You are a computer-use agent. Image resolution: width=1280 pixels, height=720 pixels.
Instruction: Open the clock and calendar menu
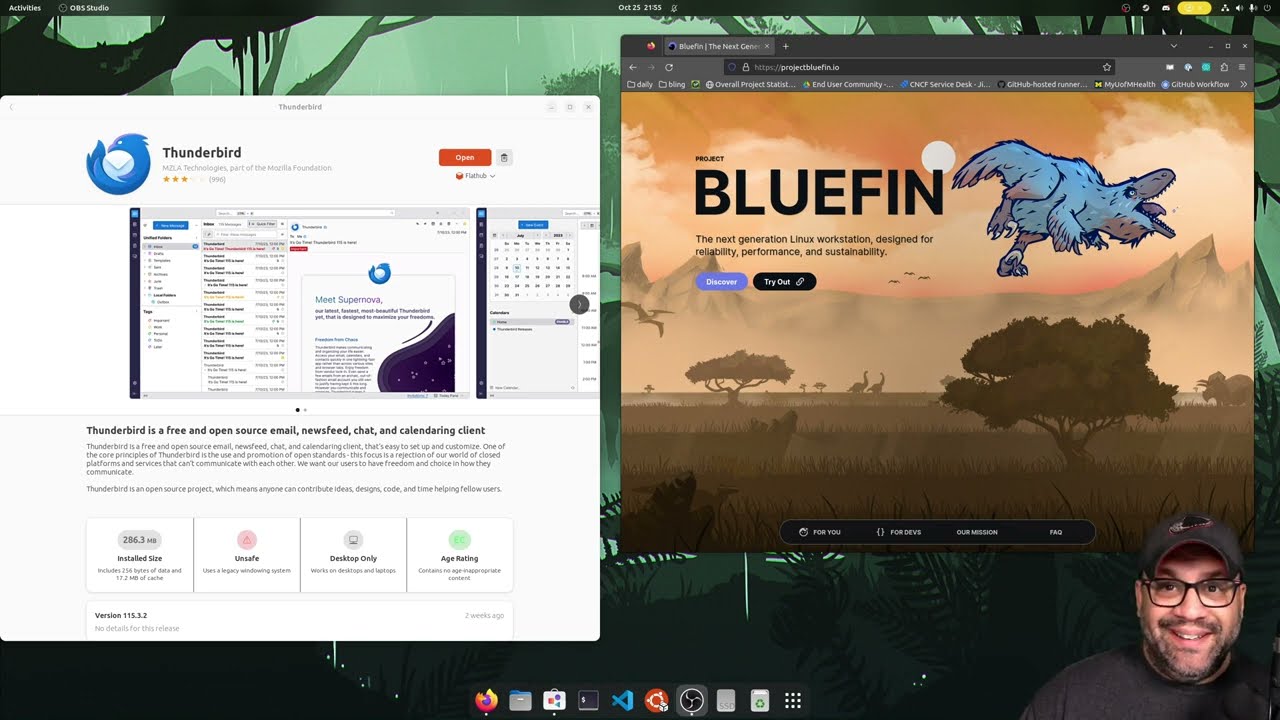tap(640, 7)
